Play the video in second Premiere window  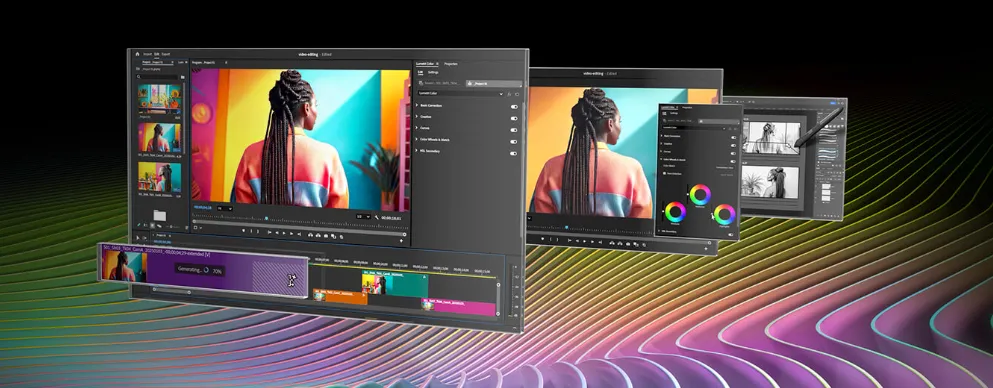coord(585,242)
